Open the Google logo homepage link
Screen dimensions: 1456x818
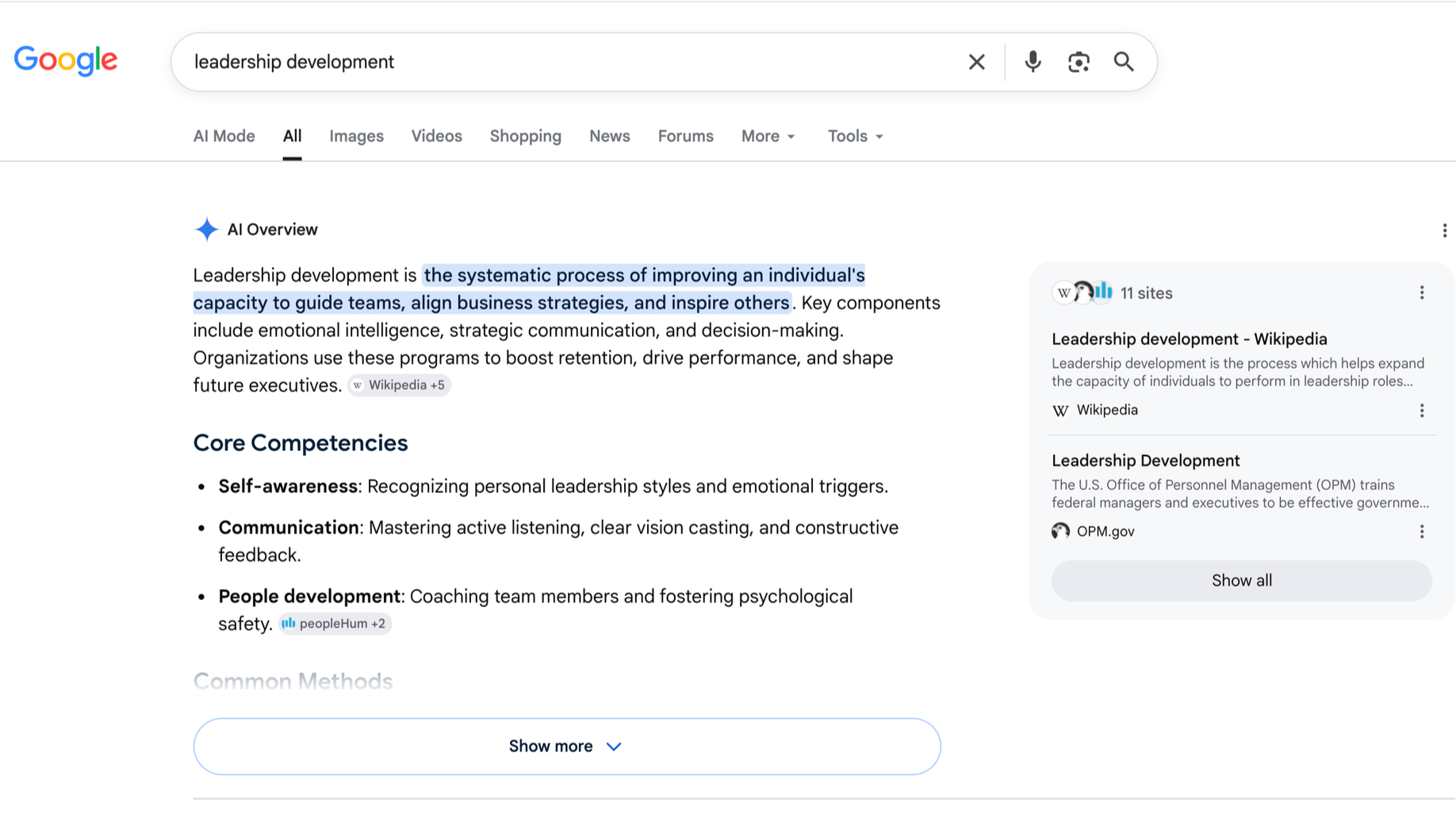point(66,60)
